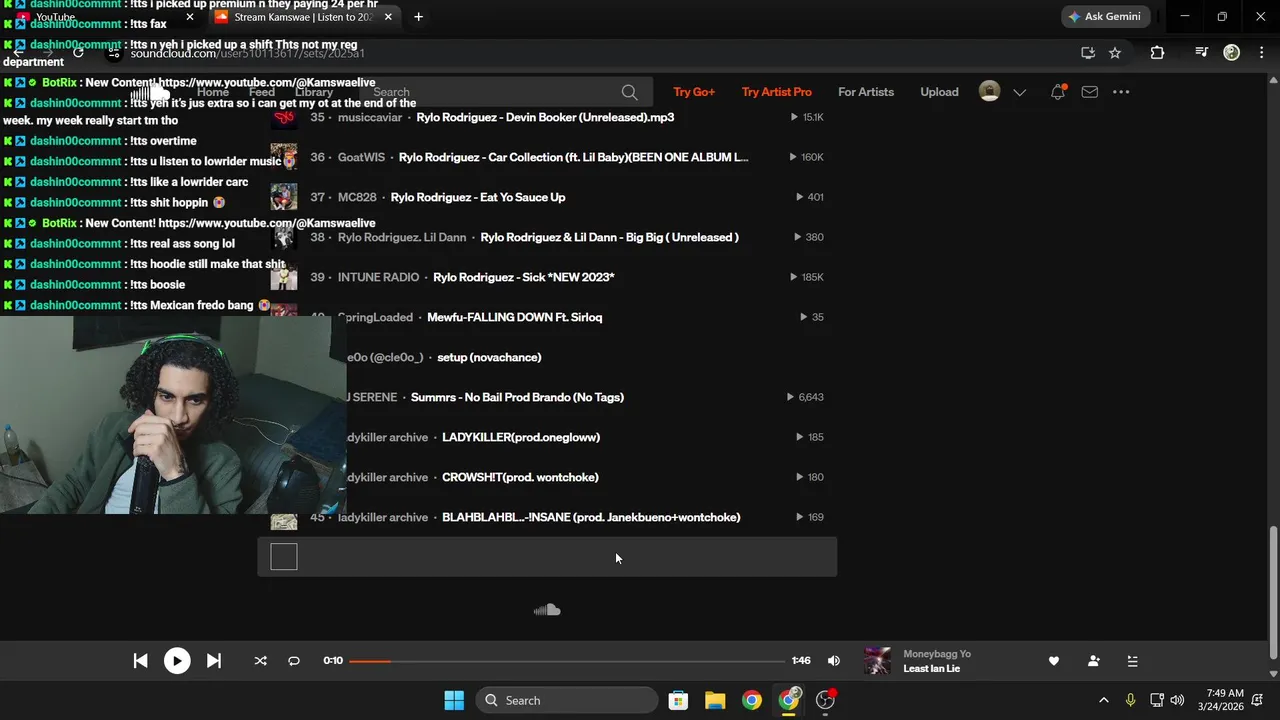Open SoundCloud messages envelope
Screen dimensions: 1280x720
coord(1090,92)
